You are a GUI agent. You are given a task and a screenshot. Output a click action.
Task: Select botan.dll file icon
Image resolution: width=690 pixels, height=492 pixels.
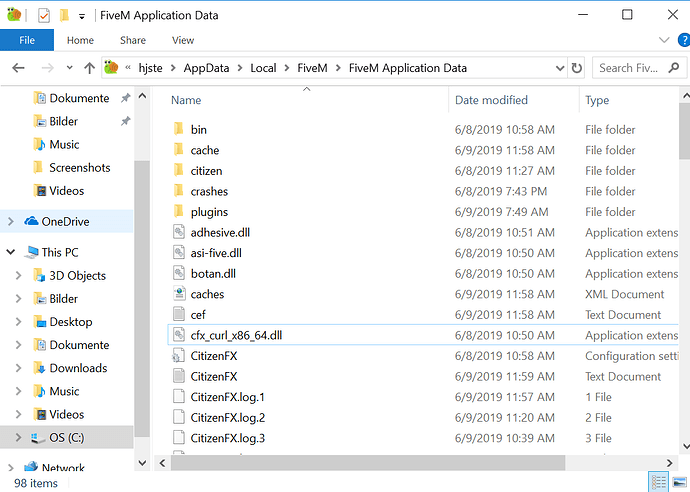[x=179, y=273]
